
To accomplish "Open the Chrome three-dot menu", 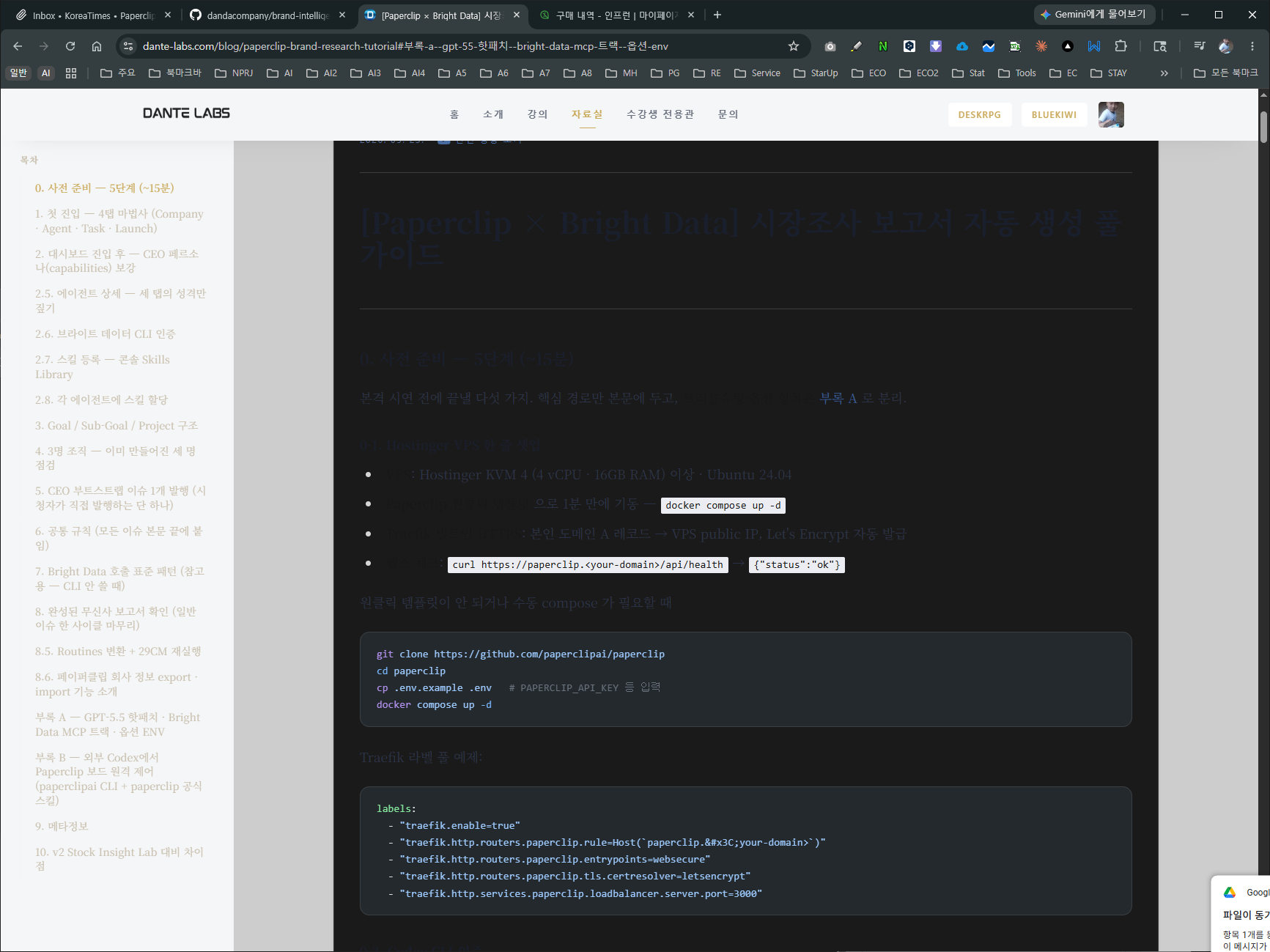I will [1252, 46].
